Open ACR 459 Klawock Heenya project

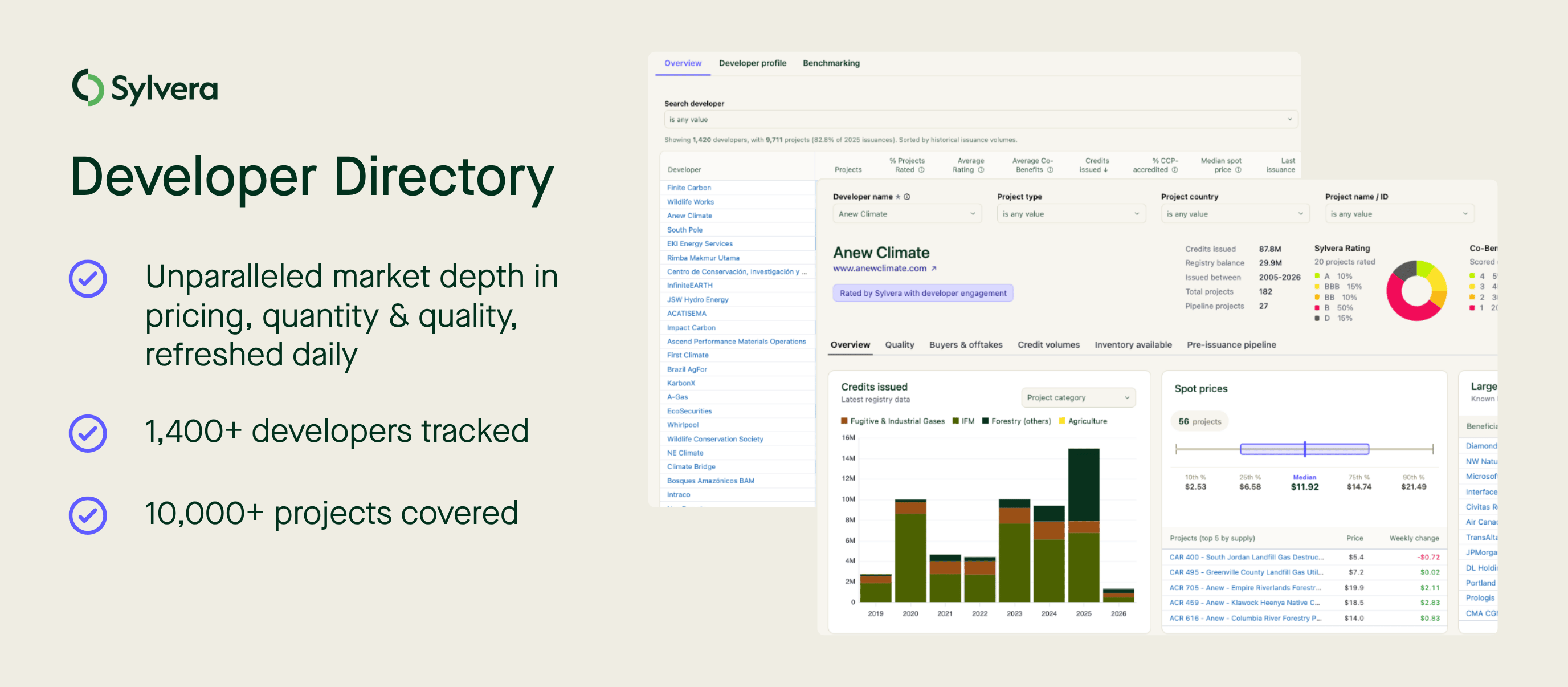[x=1244, y=603]
